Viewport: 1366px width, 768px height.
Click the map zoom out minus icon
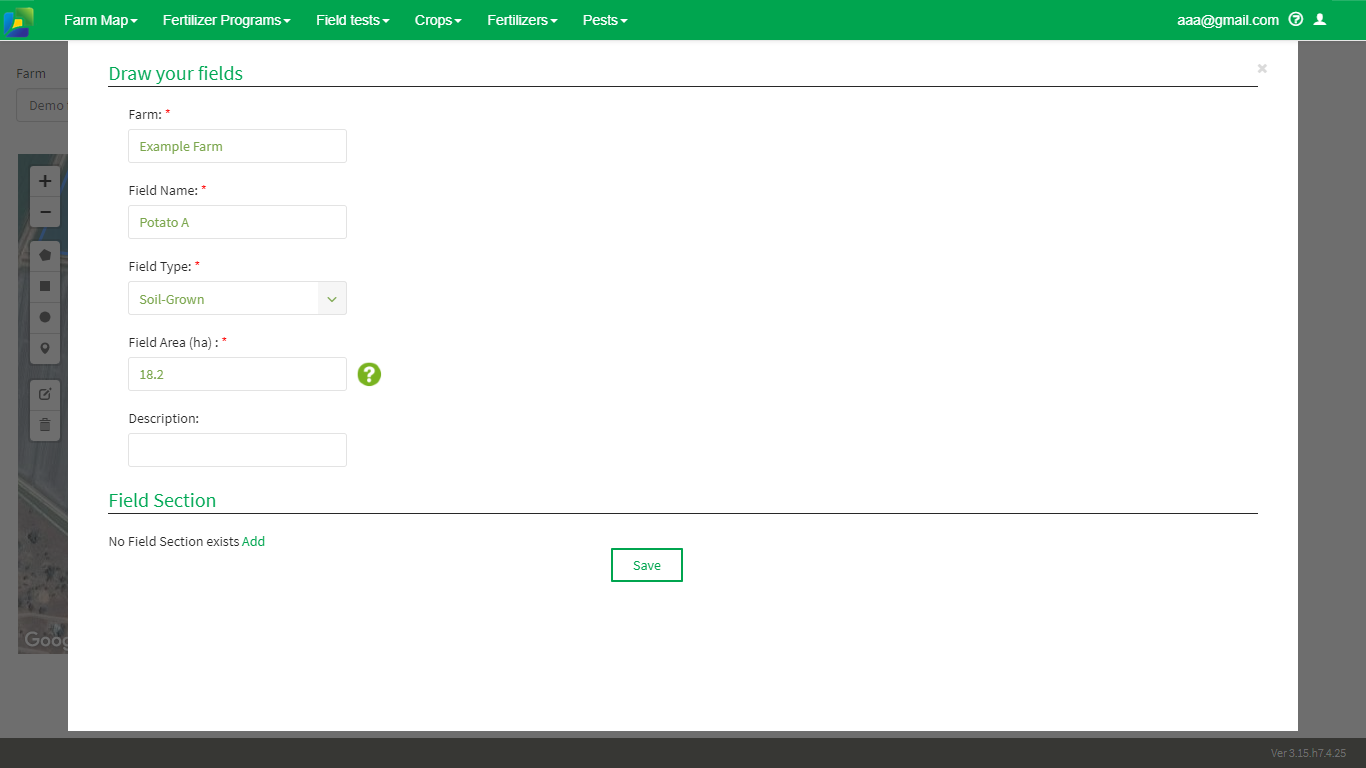[x=45, y=212]
